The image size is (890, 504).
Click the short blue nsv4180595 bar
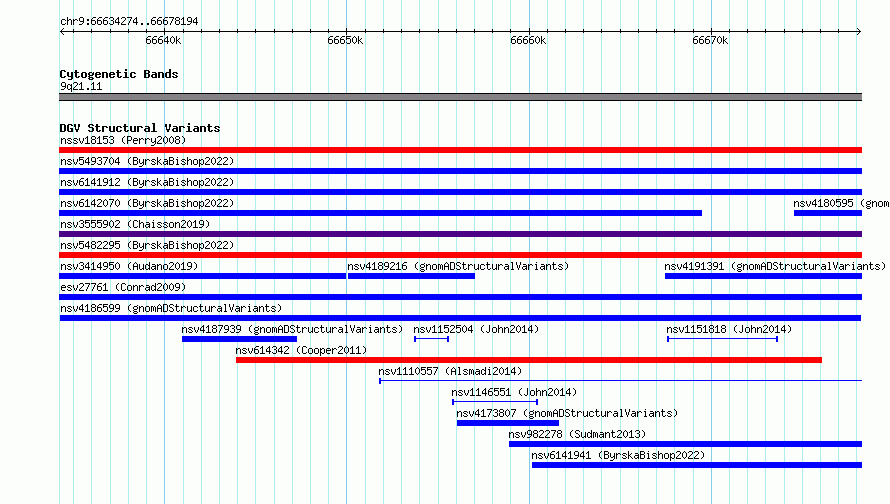click(828, 213)
